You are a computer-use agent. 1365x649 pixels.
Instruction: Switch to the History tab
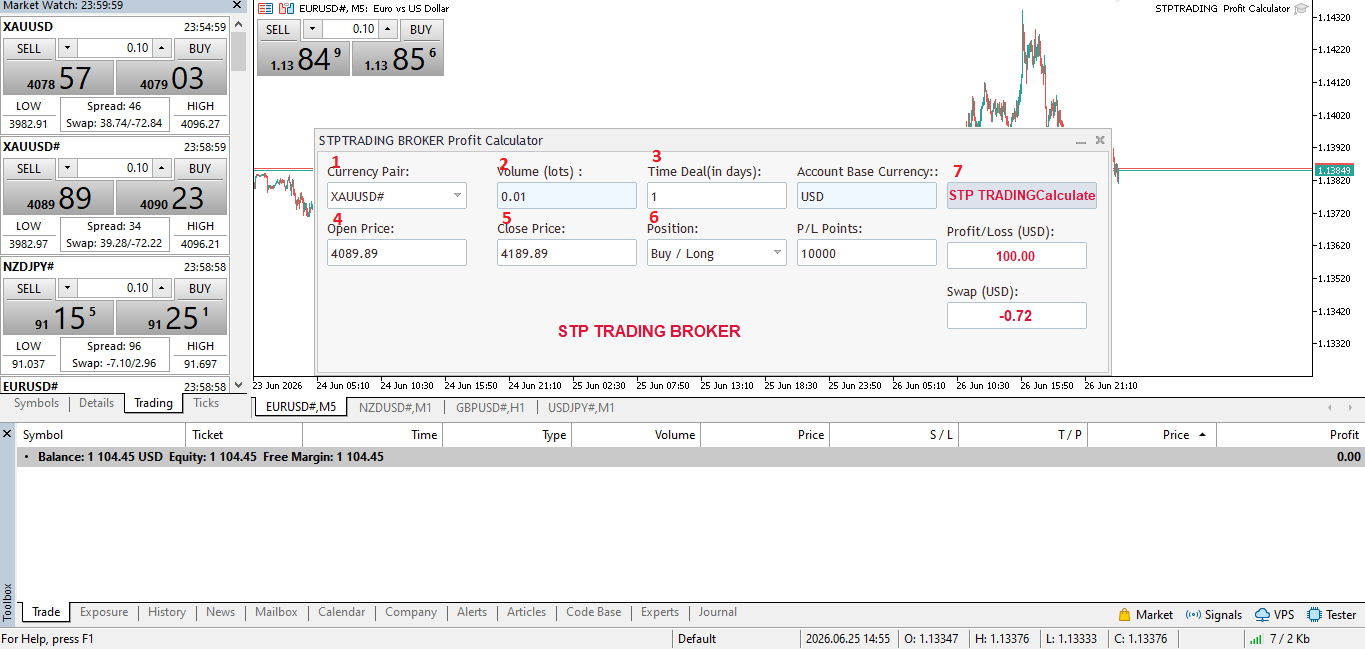click(167, 612)
